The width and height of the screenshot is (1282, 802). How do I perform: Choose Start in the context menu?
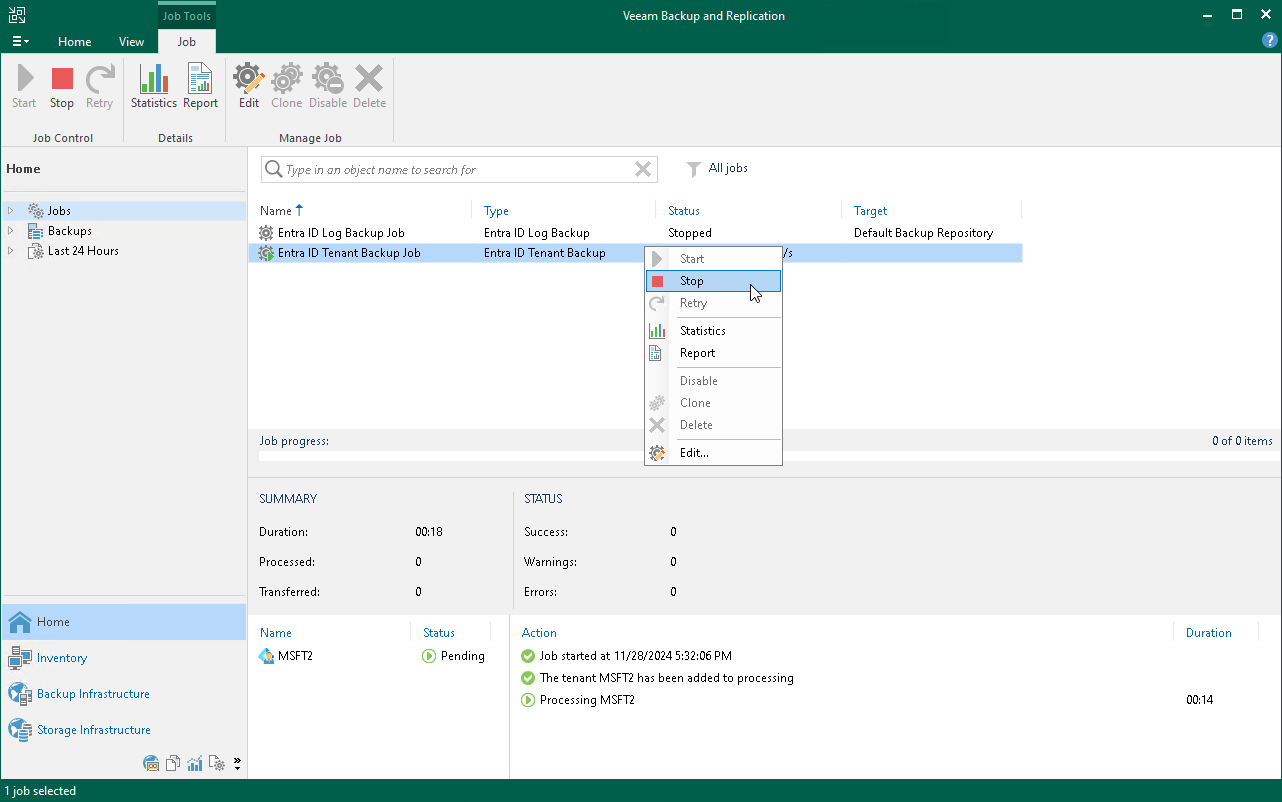click(x=713, y=259)
